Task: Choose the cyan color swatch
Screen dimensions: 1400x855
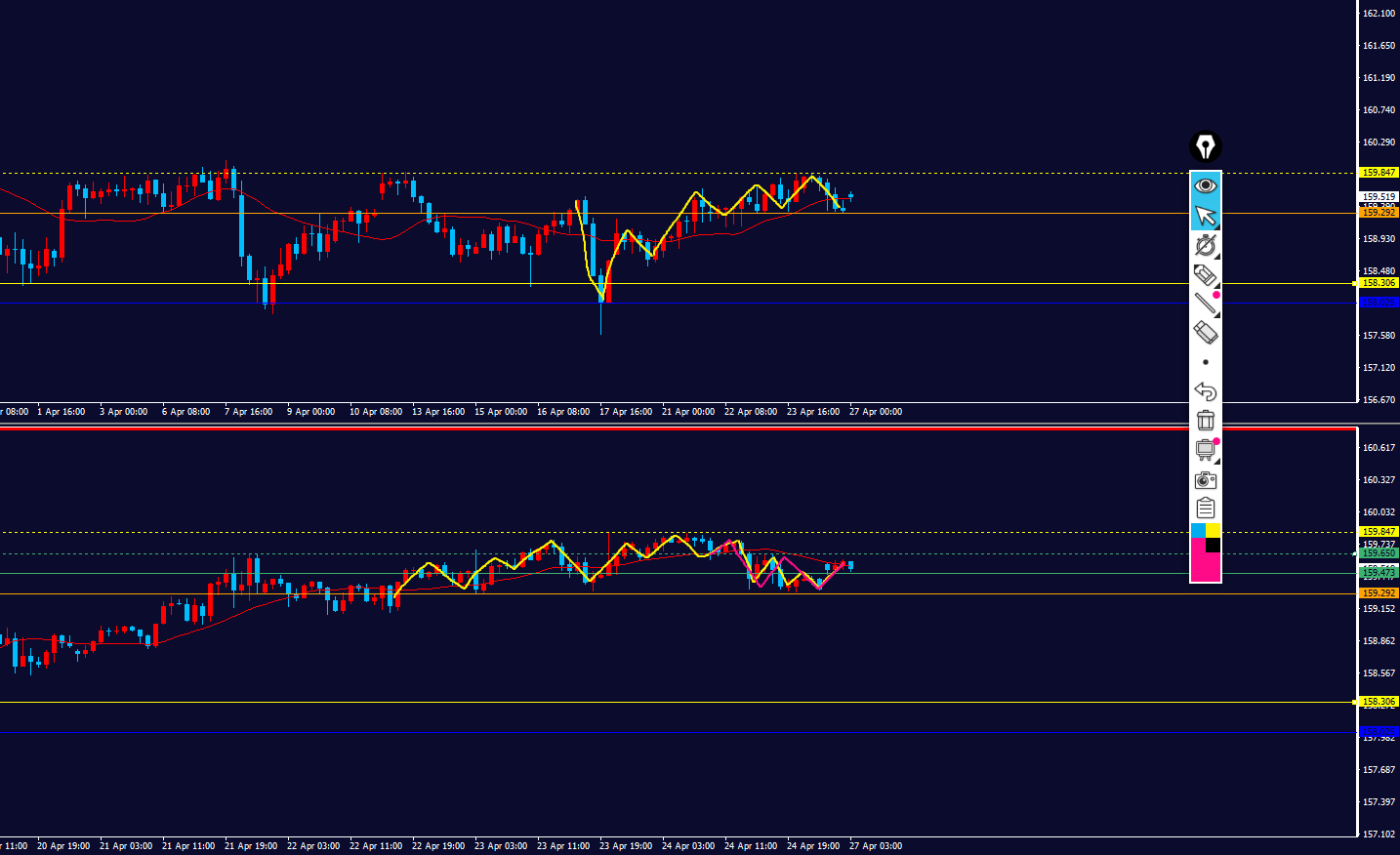Action: pos(1198,531)
